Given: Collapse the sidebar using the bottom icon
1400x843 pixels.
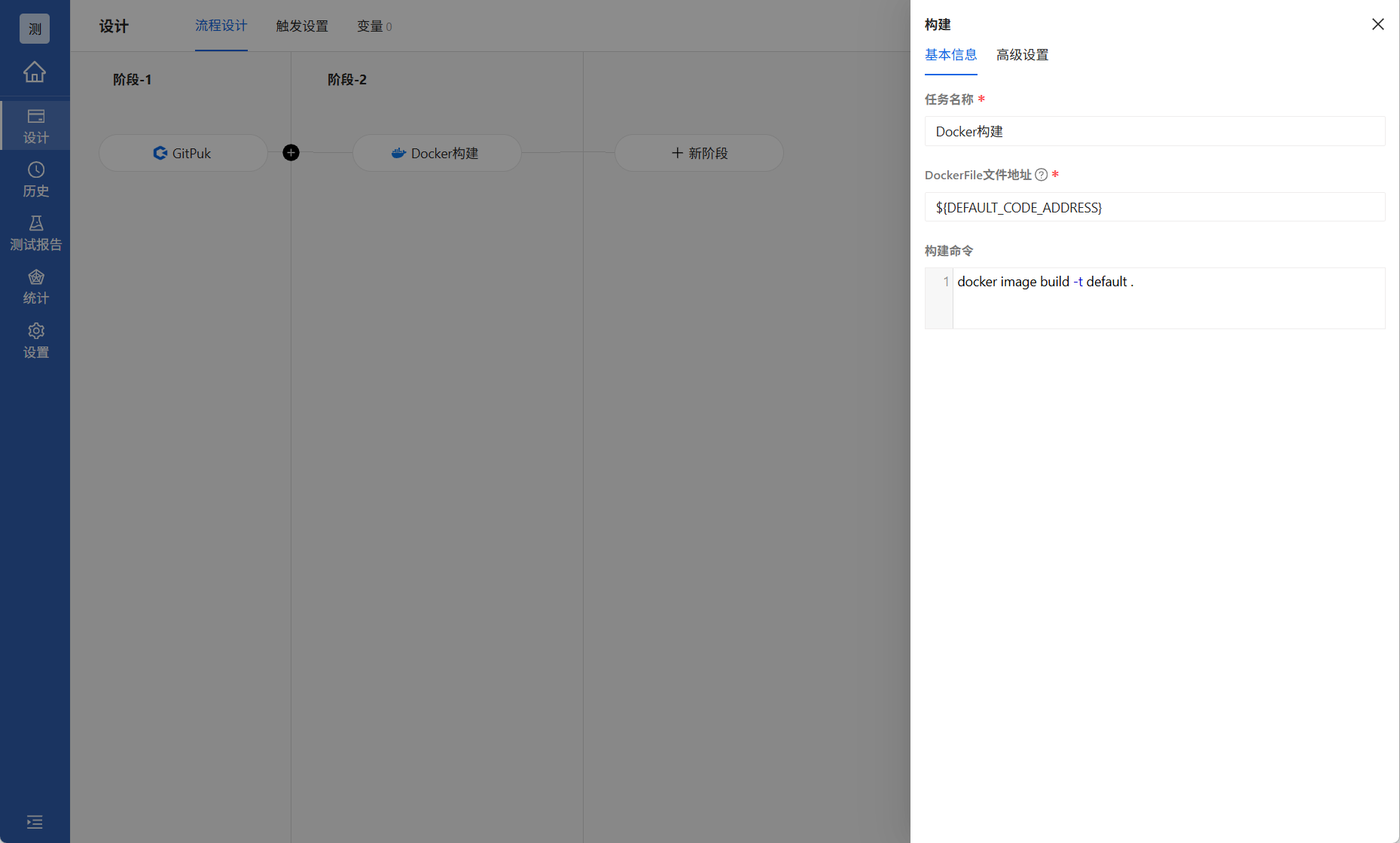Looking at the screenshot, I should (34, 822).
